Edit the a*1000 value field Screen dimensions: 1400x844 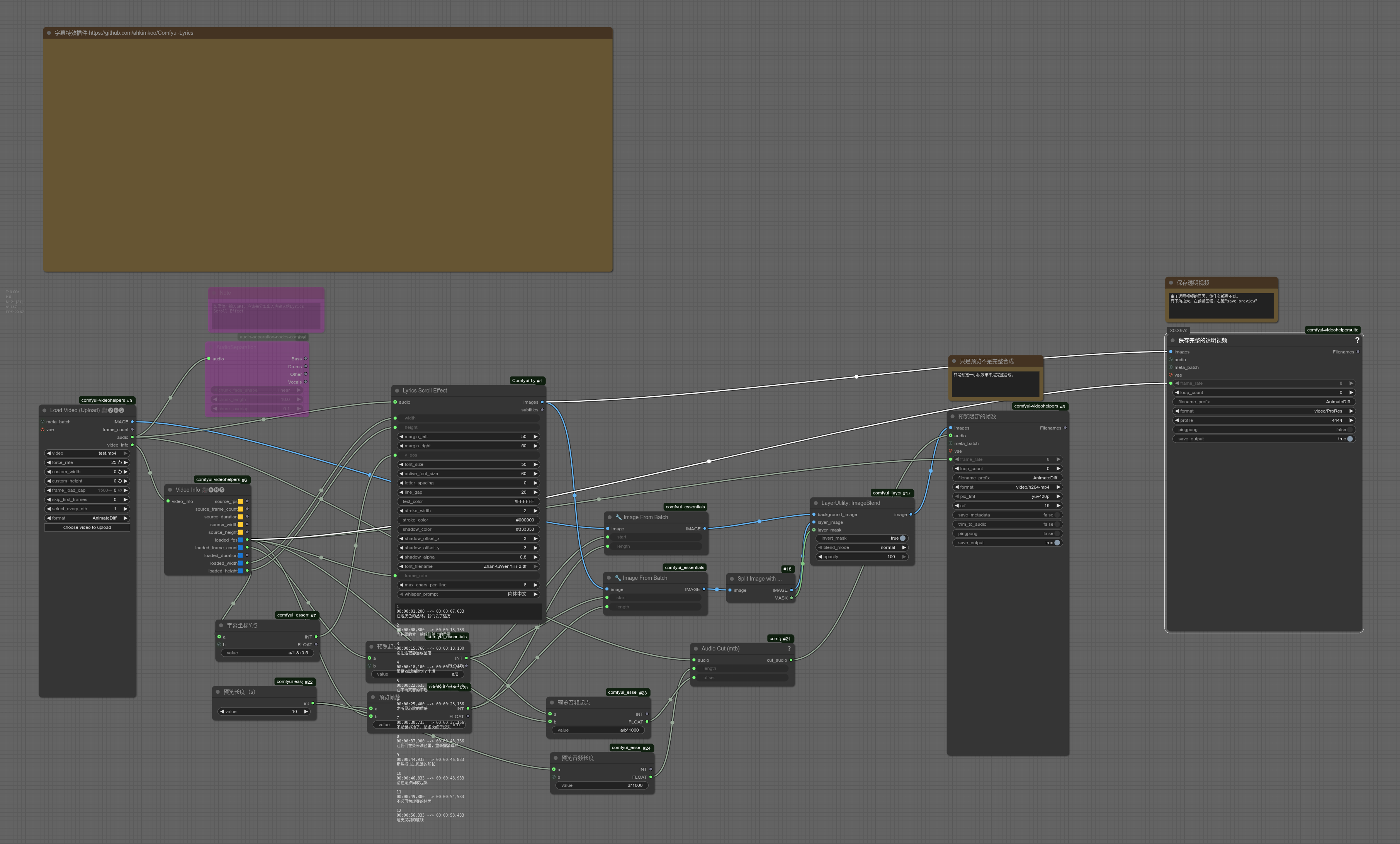point(602,786)
